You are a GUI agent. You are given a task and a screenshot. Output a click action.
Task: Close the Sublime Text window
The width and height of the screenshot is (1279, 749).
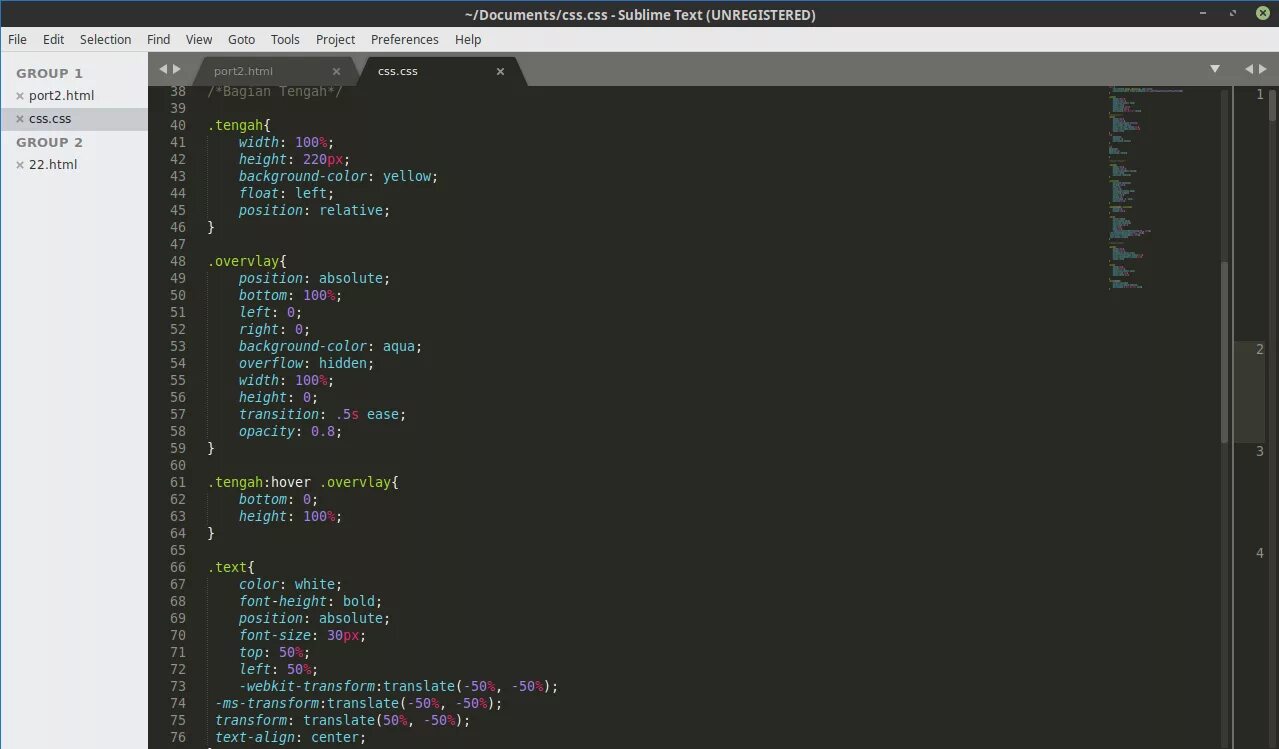coord(1262,13)
